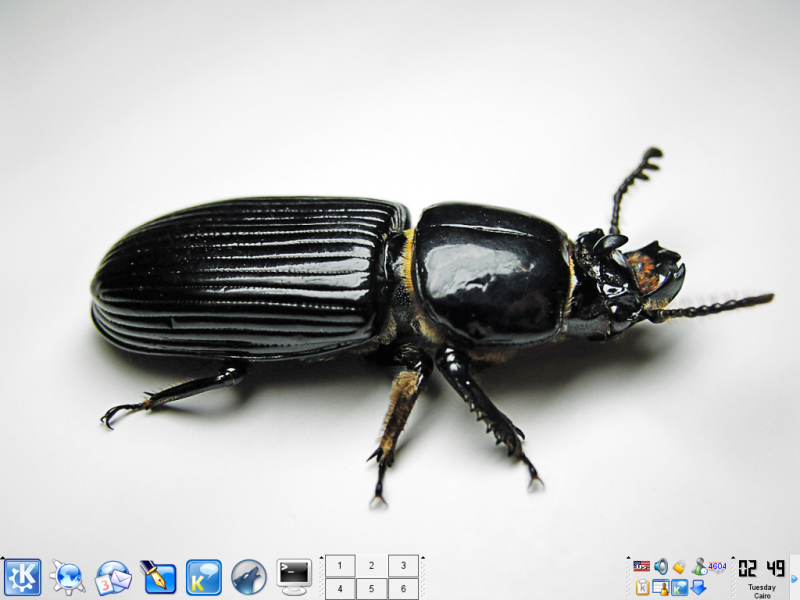Screen dimensions: 800x600
Task: Expand the system tray arrow triangle
Action: click(629, 558)
